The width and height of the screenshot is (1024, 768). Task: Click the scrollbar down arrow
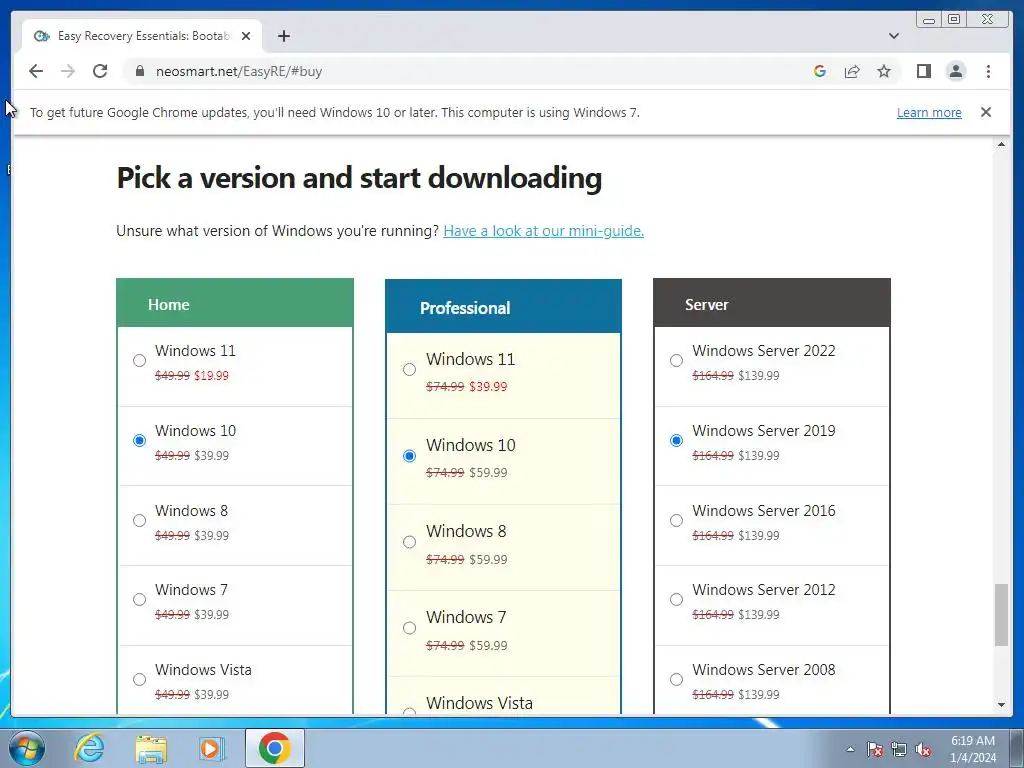1001,705
